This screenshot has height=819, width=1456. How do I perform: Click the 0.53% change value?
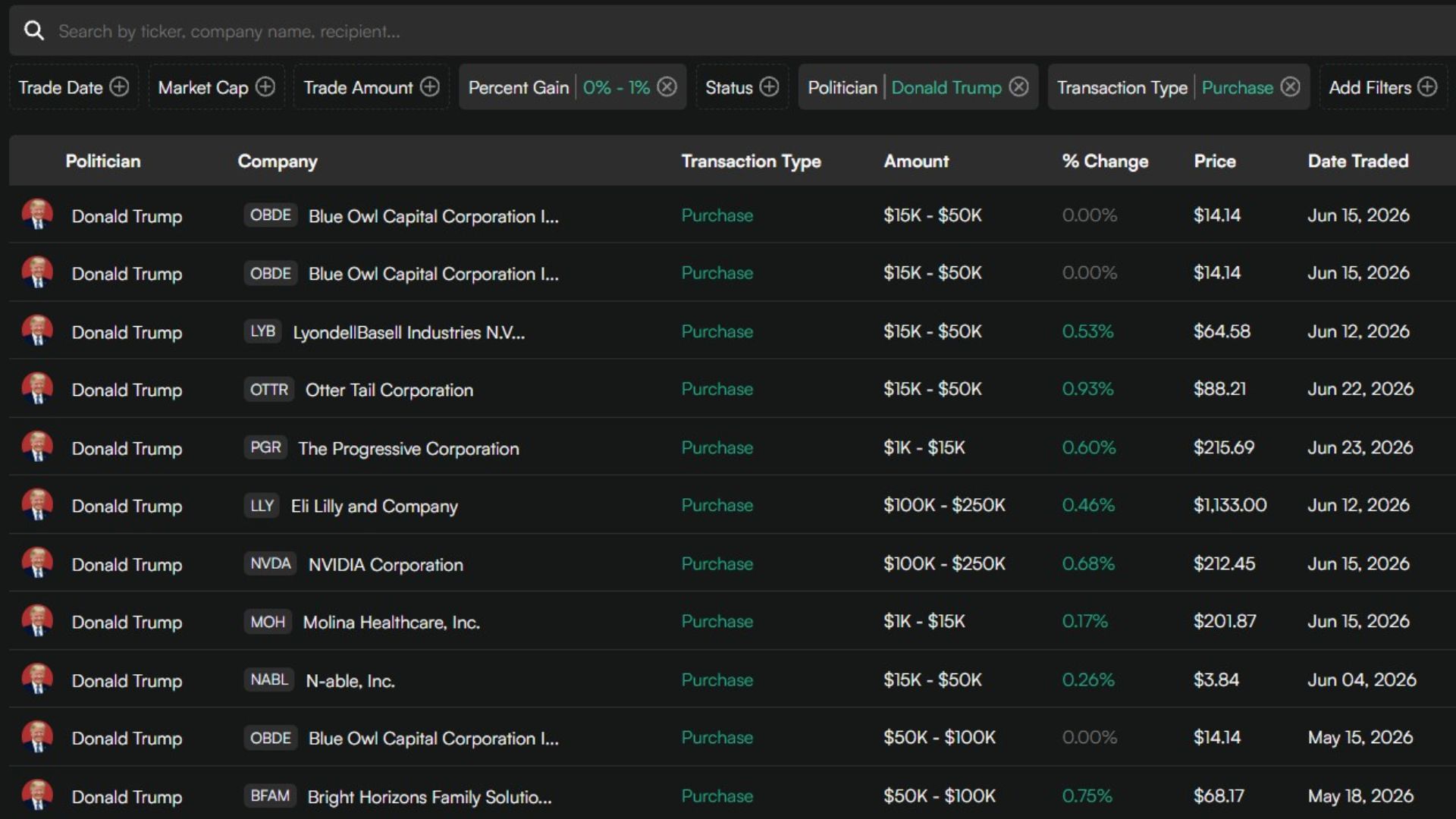click(1087, 331)
